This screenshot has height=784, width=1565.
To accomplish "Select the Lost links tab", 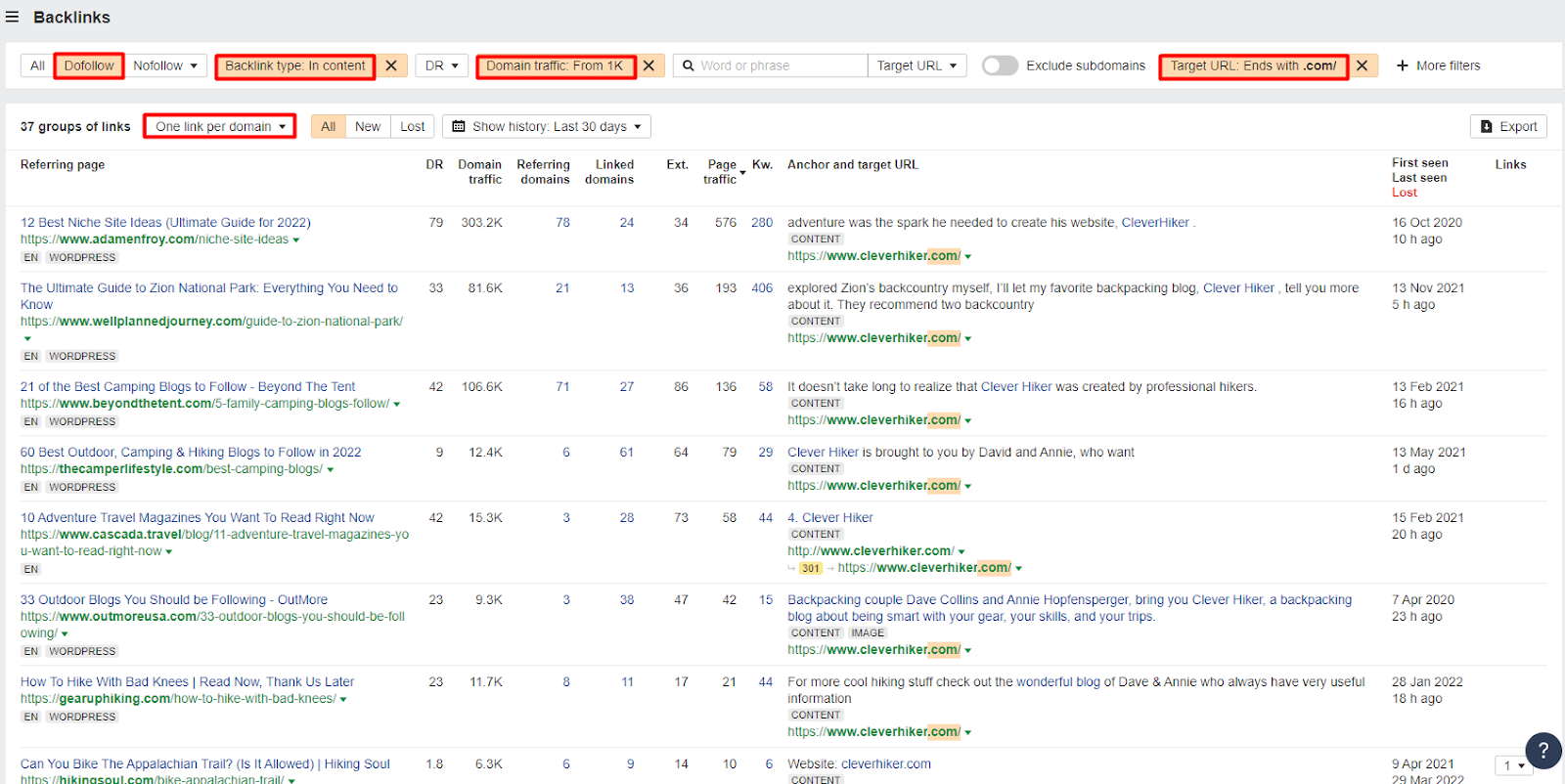I will [x=413, y=126].
